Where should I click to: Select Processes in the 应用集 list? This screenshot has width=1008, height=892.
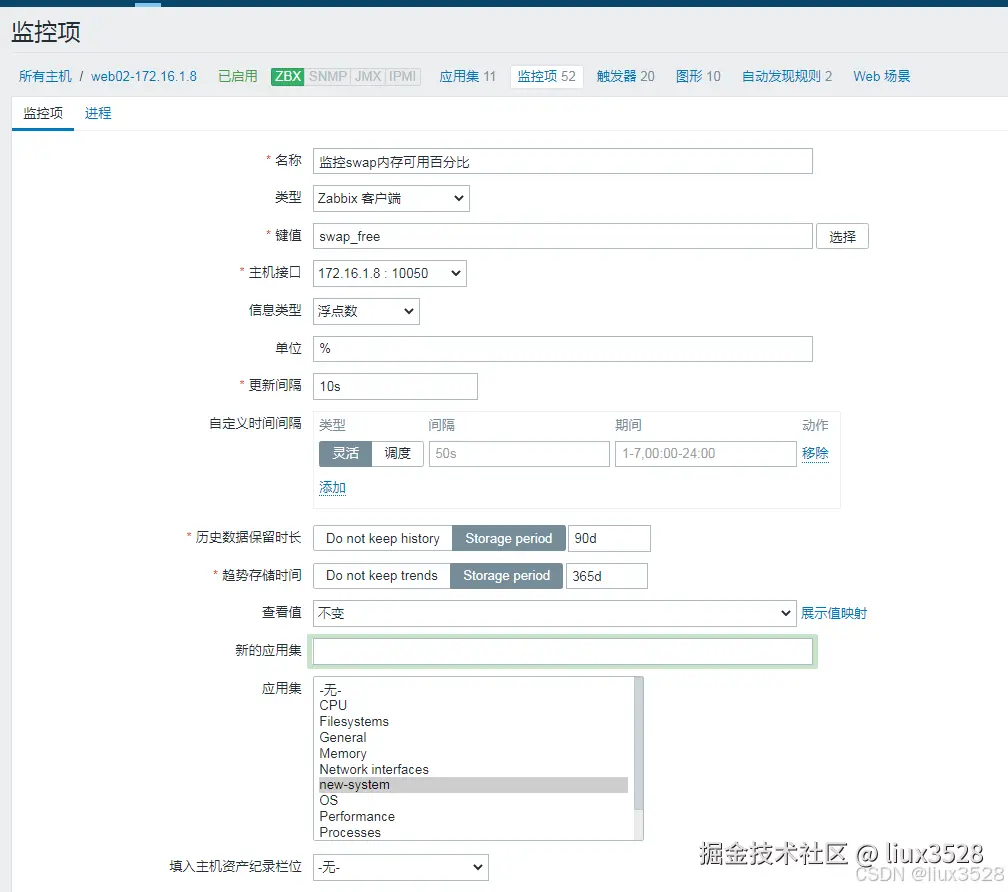(x=473, y=833)
